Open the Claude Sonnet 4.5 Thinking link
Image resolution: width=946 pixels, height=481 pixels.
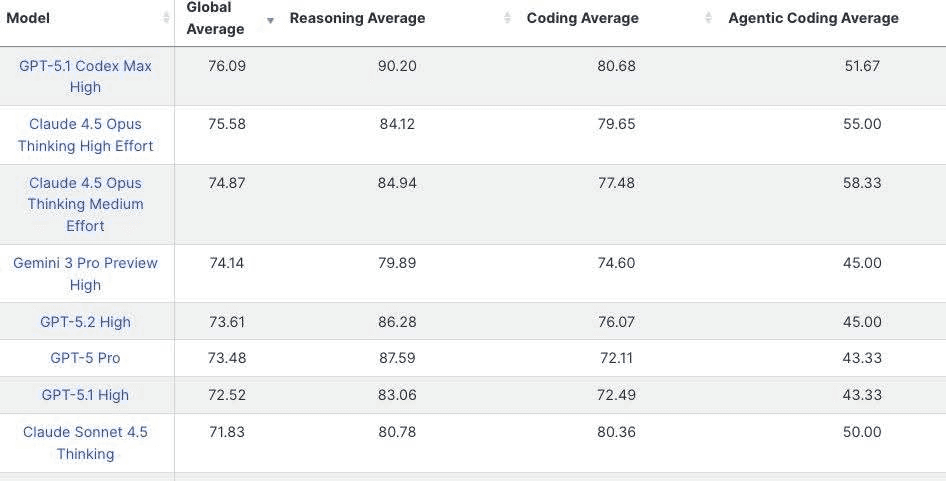pos(85,442)
